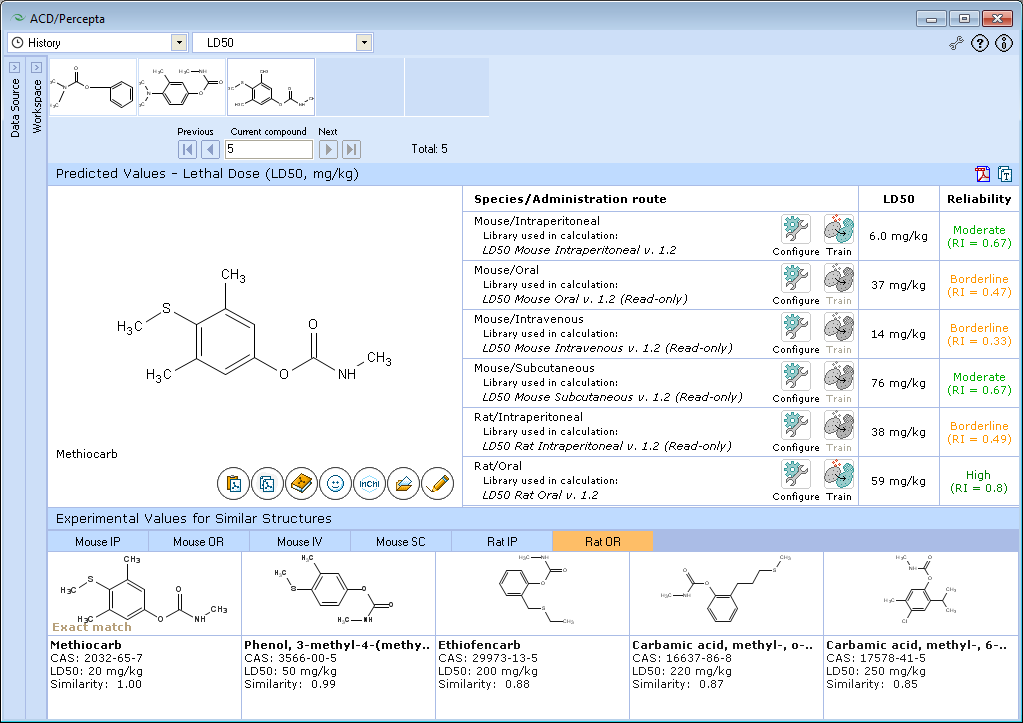Go to first compound

[187, 149]
